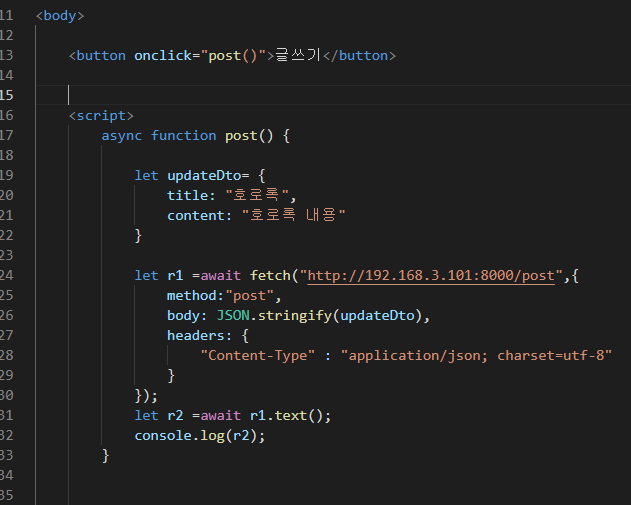Click the JSON object name

[233, 315]
